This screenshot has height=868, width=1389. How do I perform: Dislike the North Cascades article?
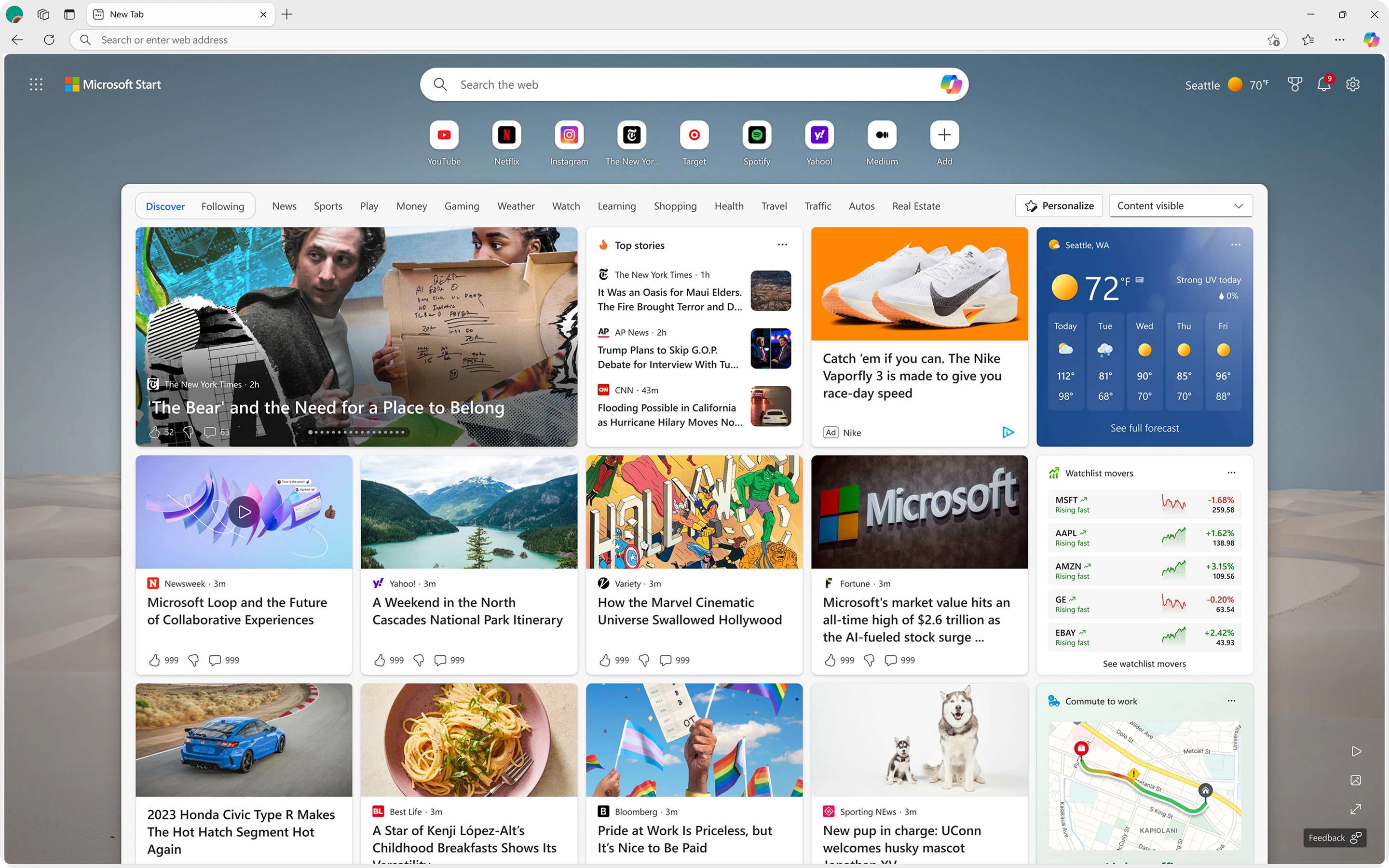(419, 660)
